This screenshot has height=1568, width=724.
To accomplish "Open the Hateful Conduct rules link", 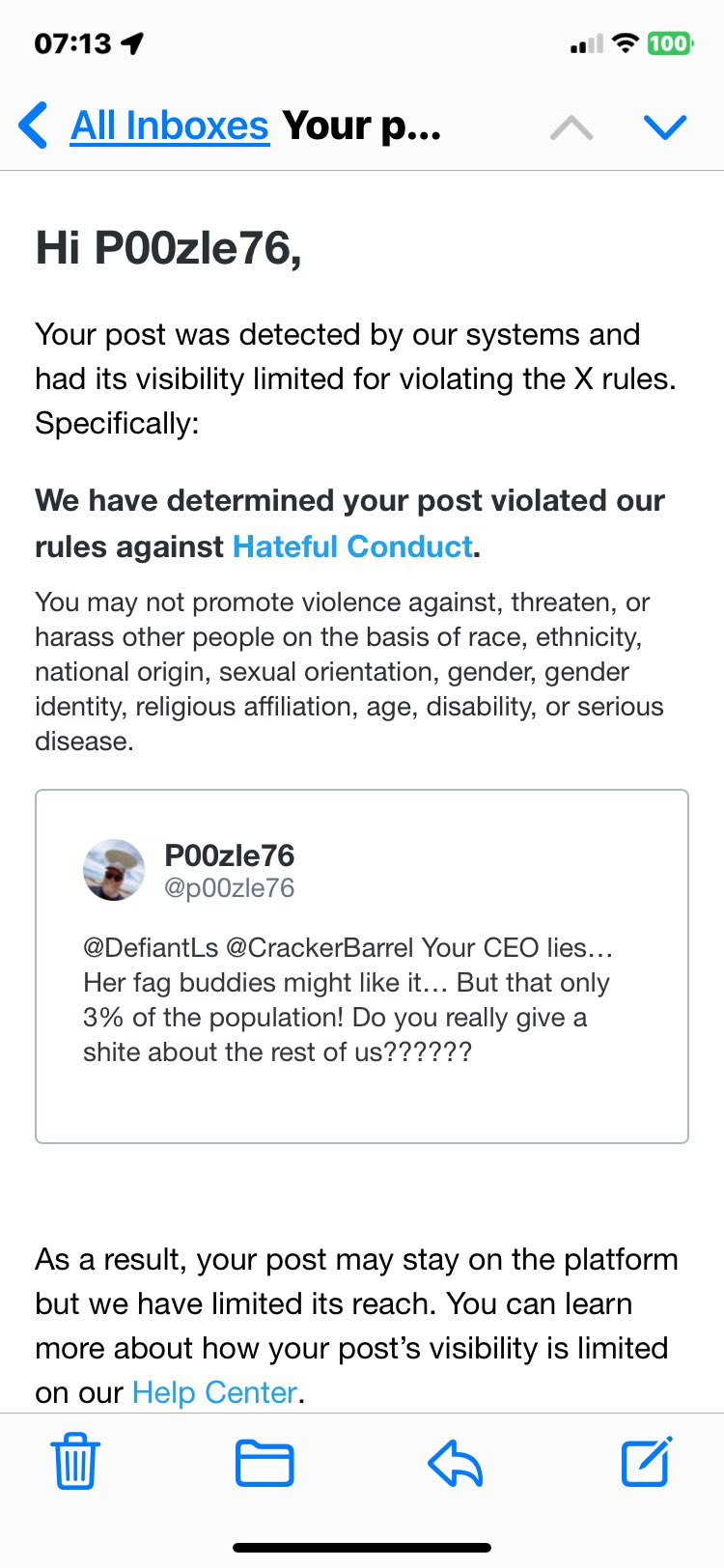I will point(352,546).
